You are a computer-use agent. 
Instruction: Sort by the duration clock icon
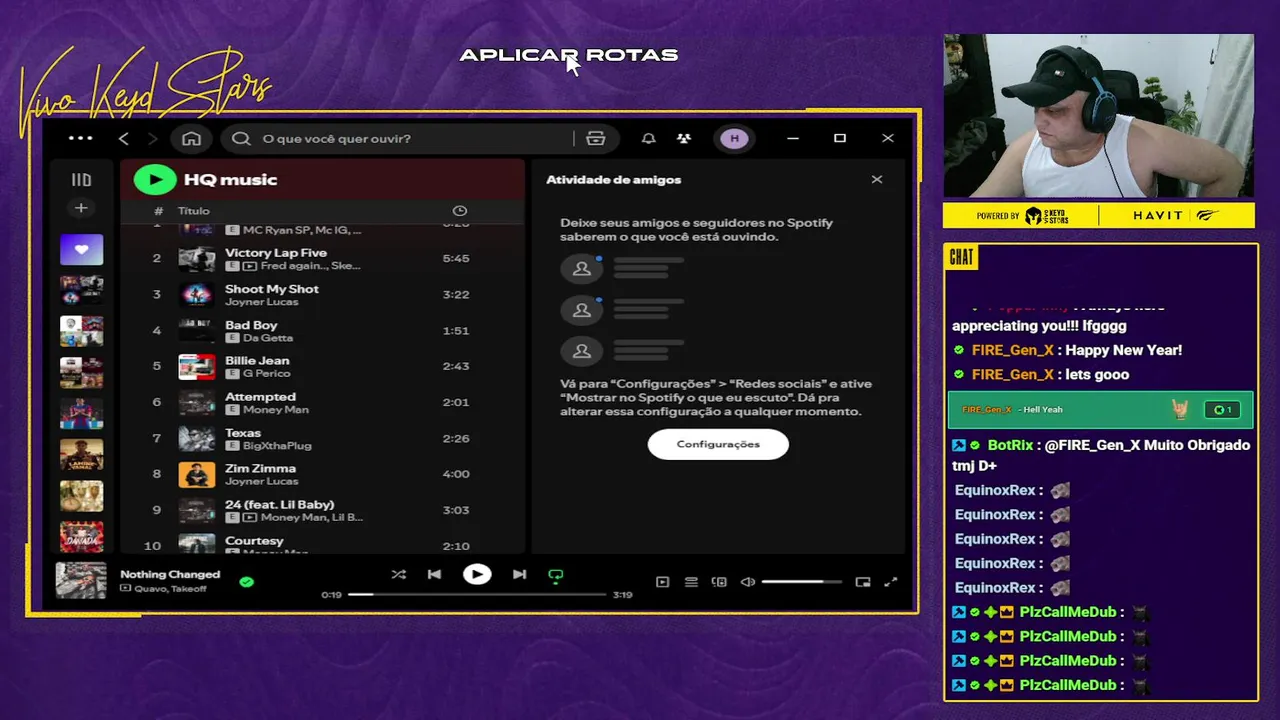[460, 211]
